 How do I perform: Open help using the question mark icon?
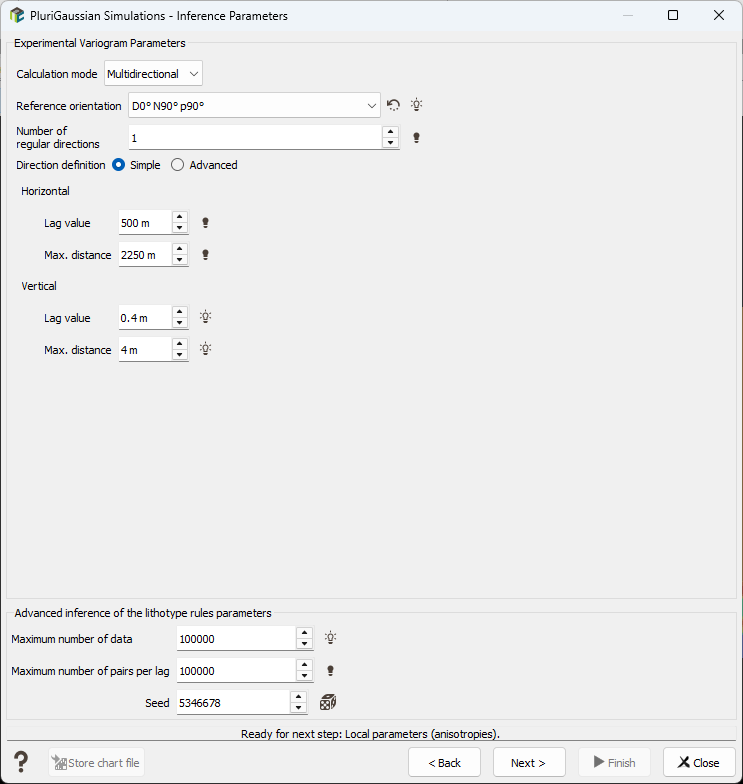(x=22, y=762)
